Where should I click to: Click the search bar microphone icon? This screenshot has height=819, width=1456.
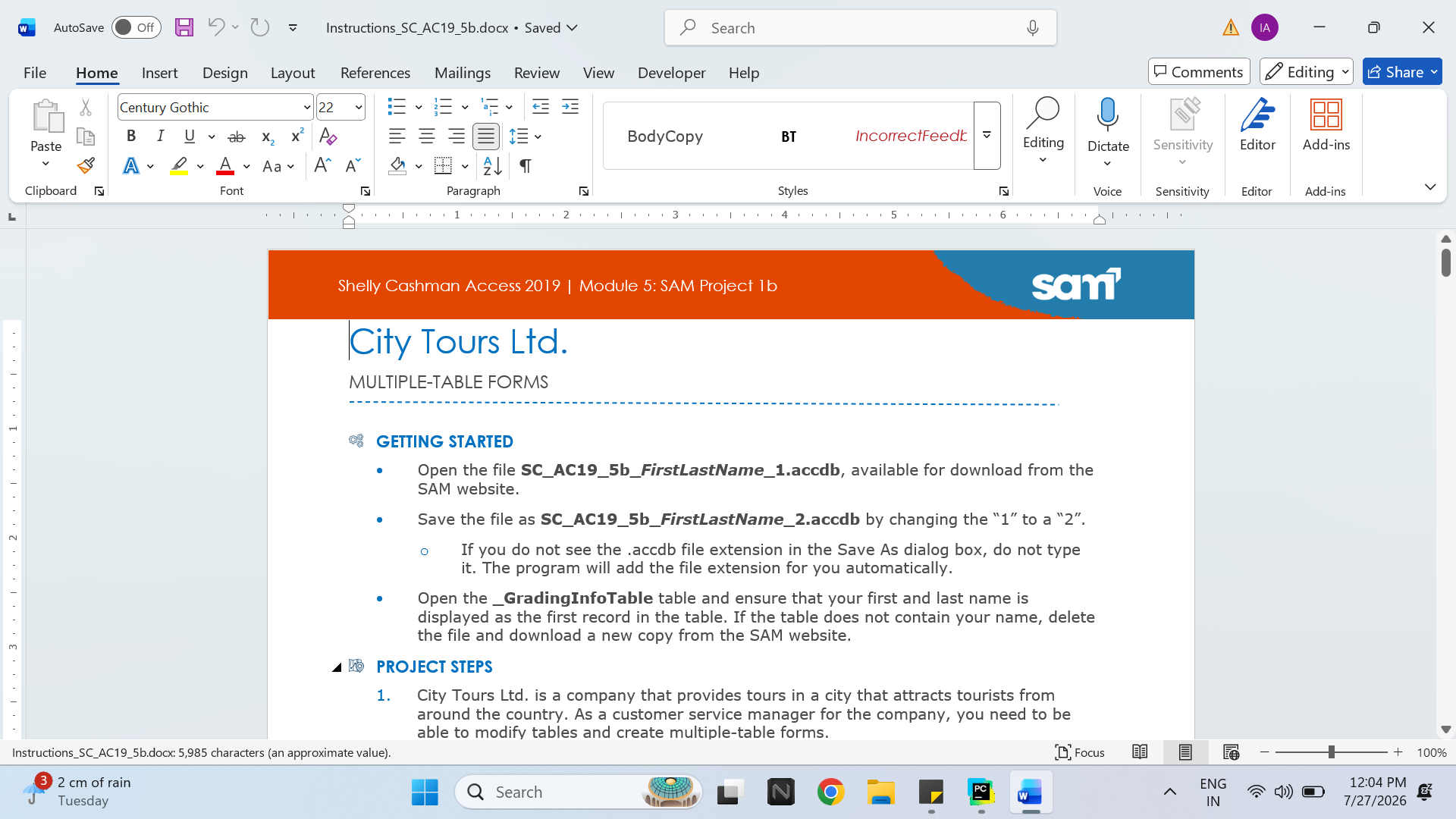1033,28
